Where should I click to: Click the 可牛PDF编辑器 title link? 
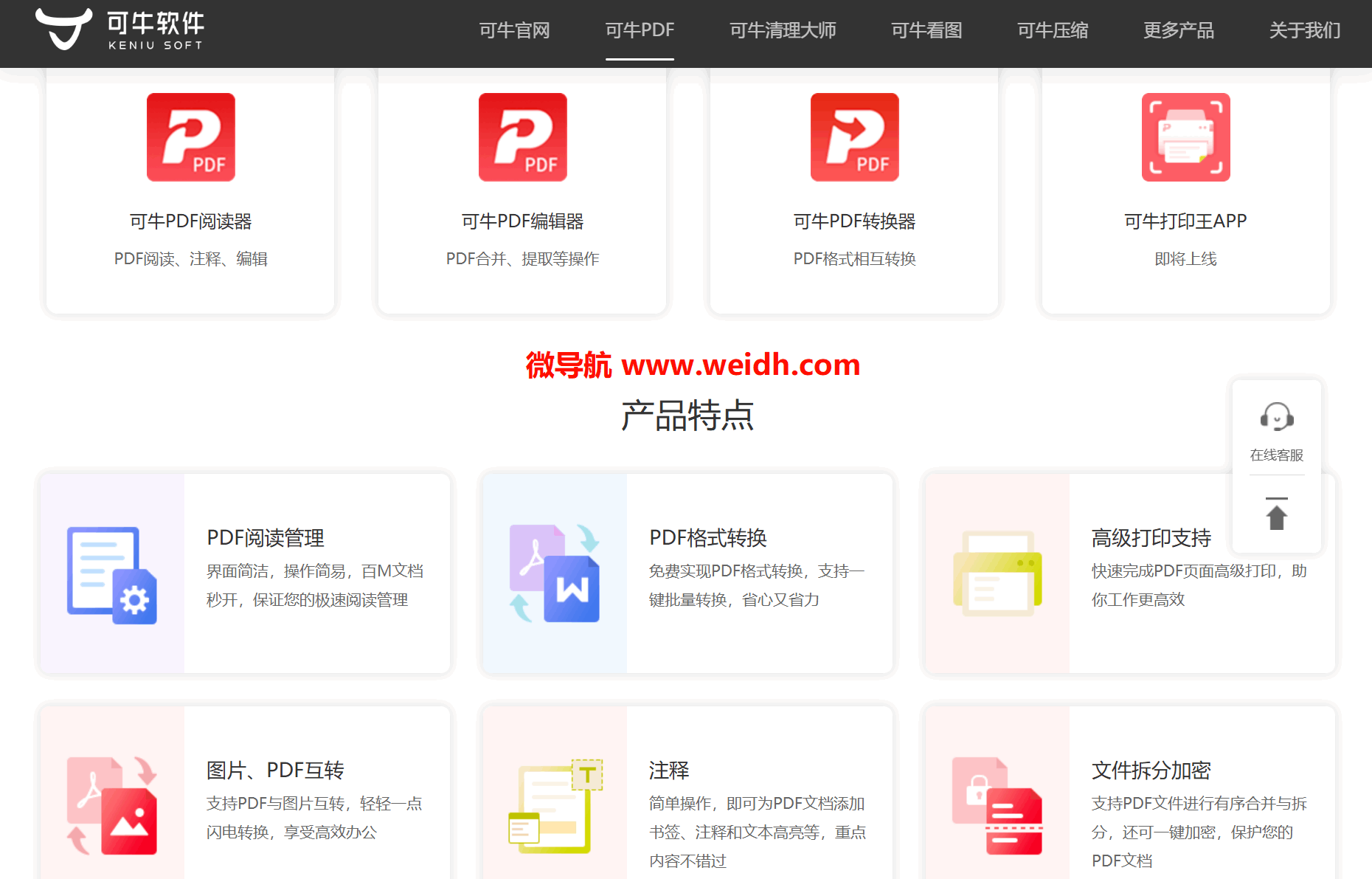coord(523,221)
